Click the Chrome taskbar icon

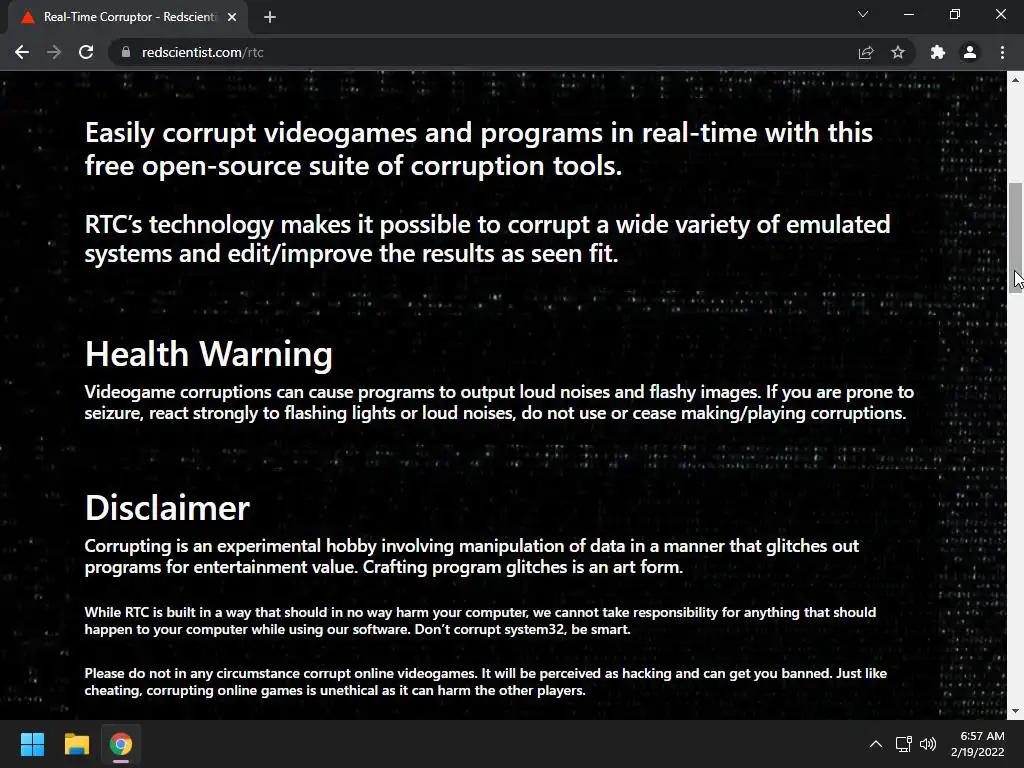[x=121, y=744]
